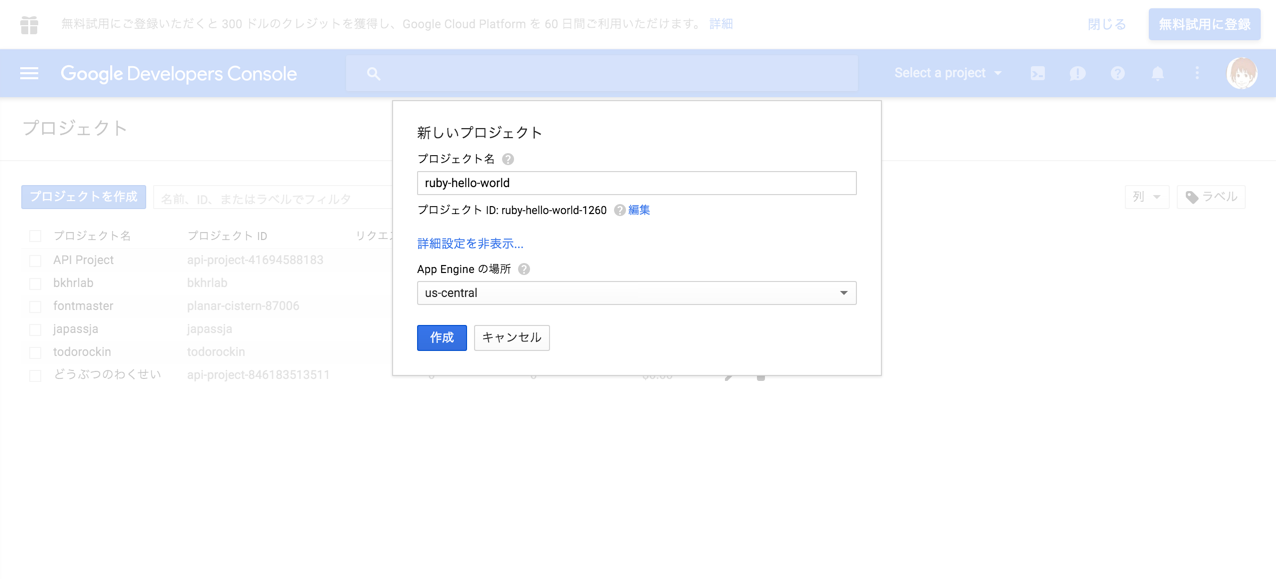Open the todorockin project name
1276x579 pixels.
82,352
